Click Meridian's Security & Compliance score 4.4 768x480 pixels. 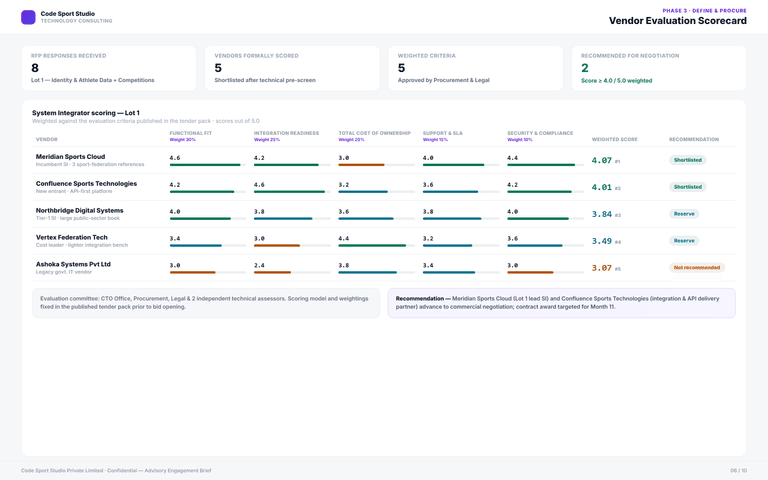[x=512, y=158]
